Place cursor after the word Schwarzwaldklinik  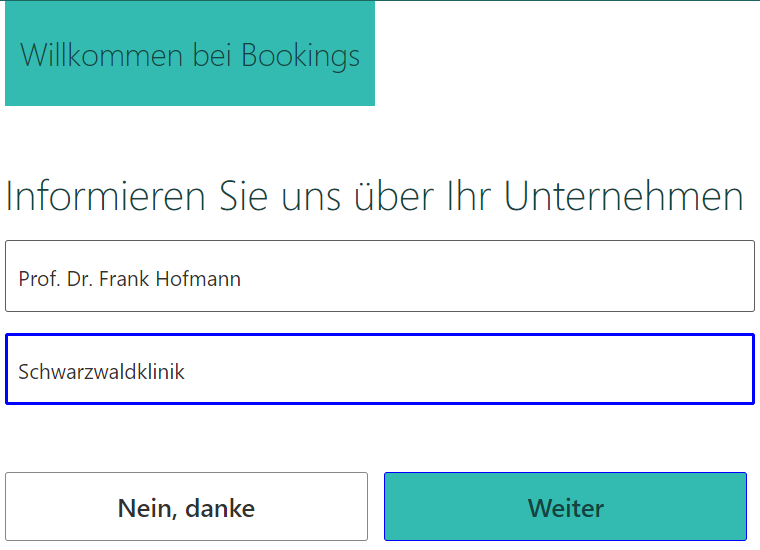pos(186,372)
